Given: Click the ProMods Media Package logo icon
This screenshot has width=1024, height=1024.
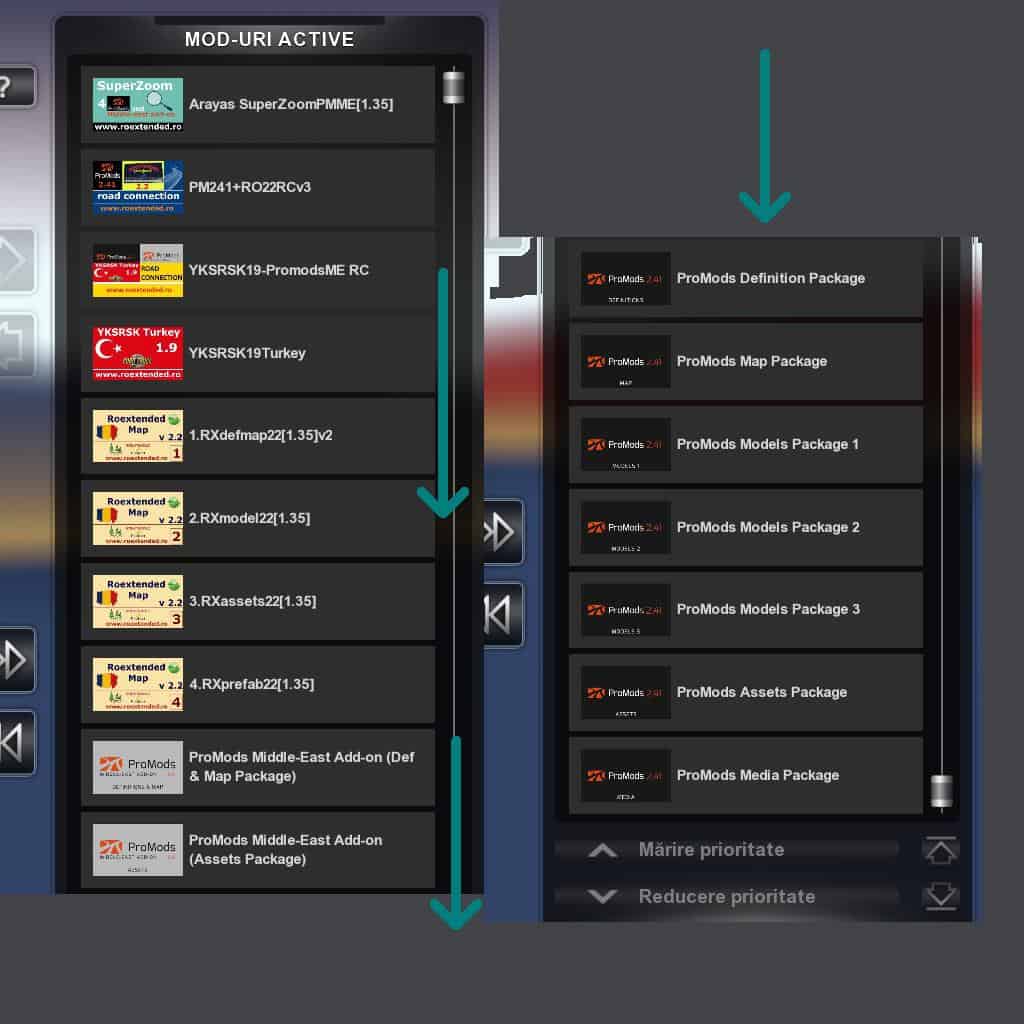Looking at the screenshot, I should point(625,776).
